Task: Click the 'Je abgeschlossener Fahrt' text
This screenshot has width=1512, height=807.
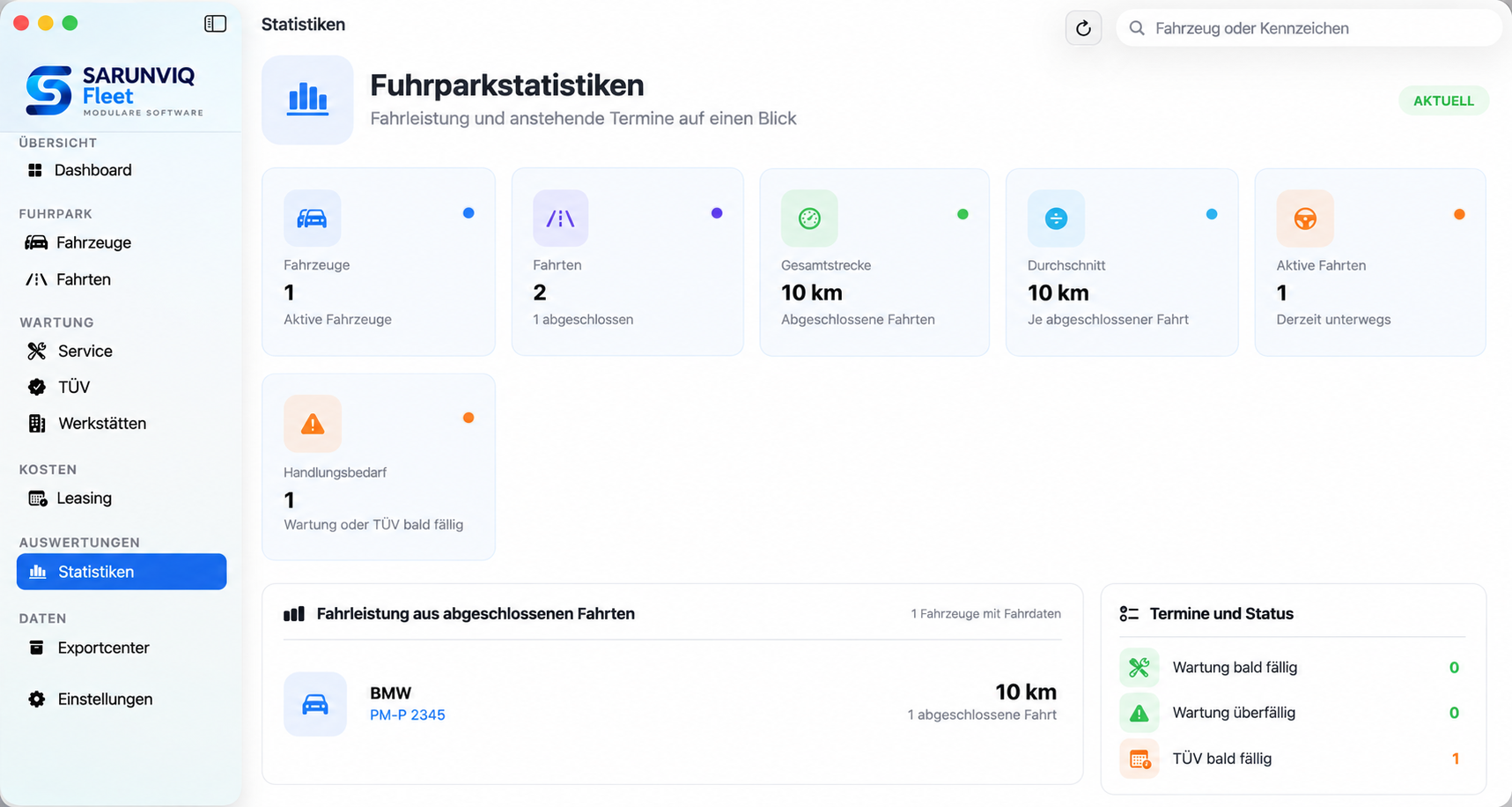Action: [1108, 319]
